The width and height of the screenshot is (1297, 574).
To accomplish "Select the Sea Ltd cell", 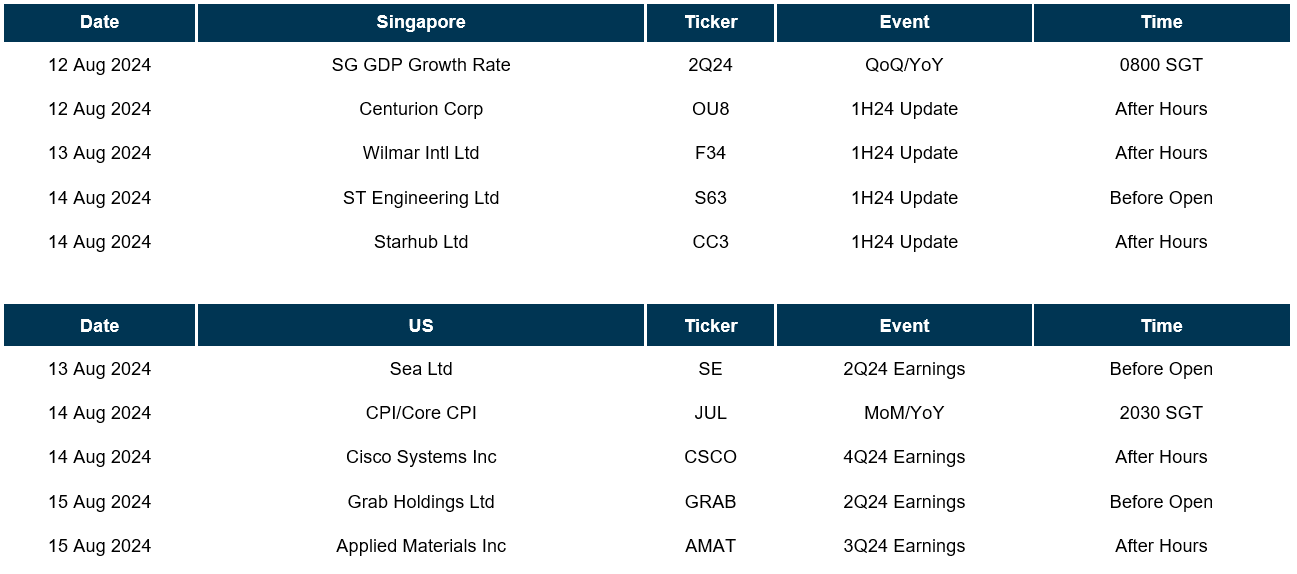I will coord(421,369).
